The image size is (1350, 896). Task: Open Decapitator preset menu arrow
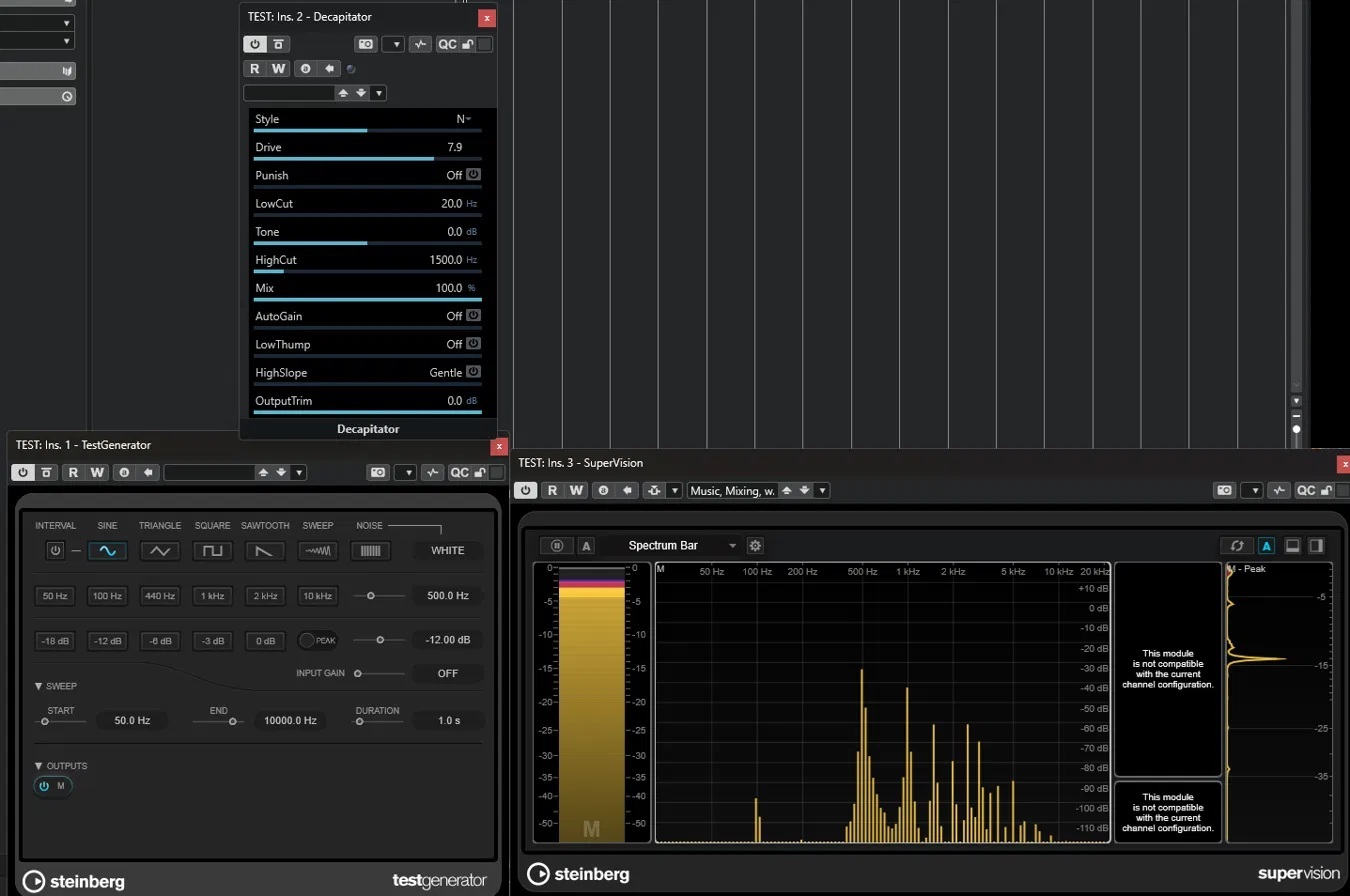(378, 93)
